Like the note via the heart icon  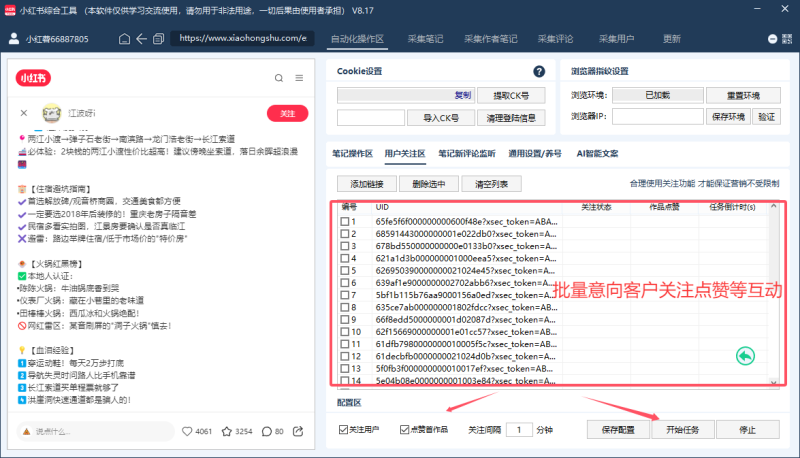click(x=187, y=431)
